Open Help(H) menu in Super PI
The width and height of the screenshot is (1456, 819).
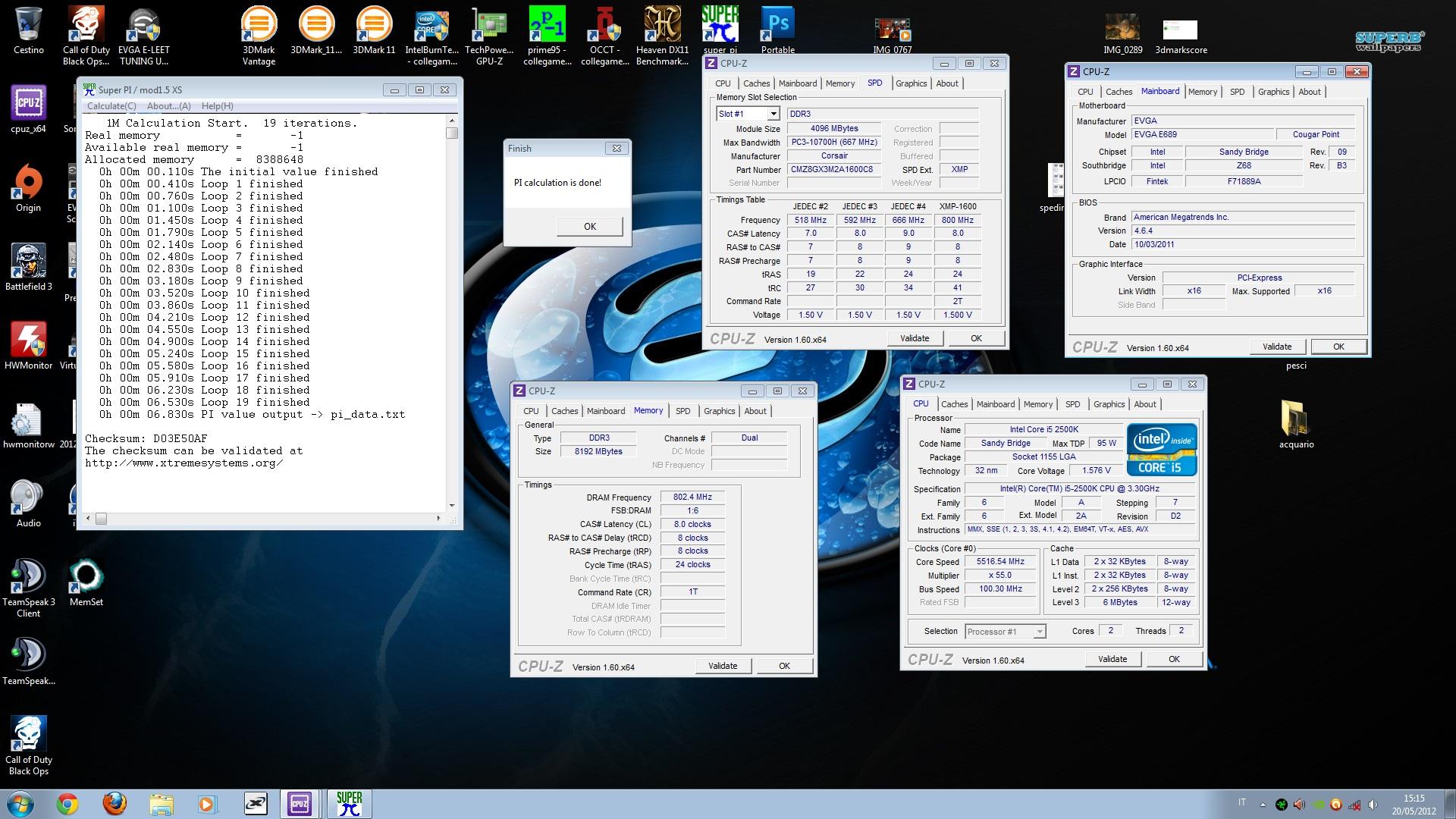coord(218,106)
